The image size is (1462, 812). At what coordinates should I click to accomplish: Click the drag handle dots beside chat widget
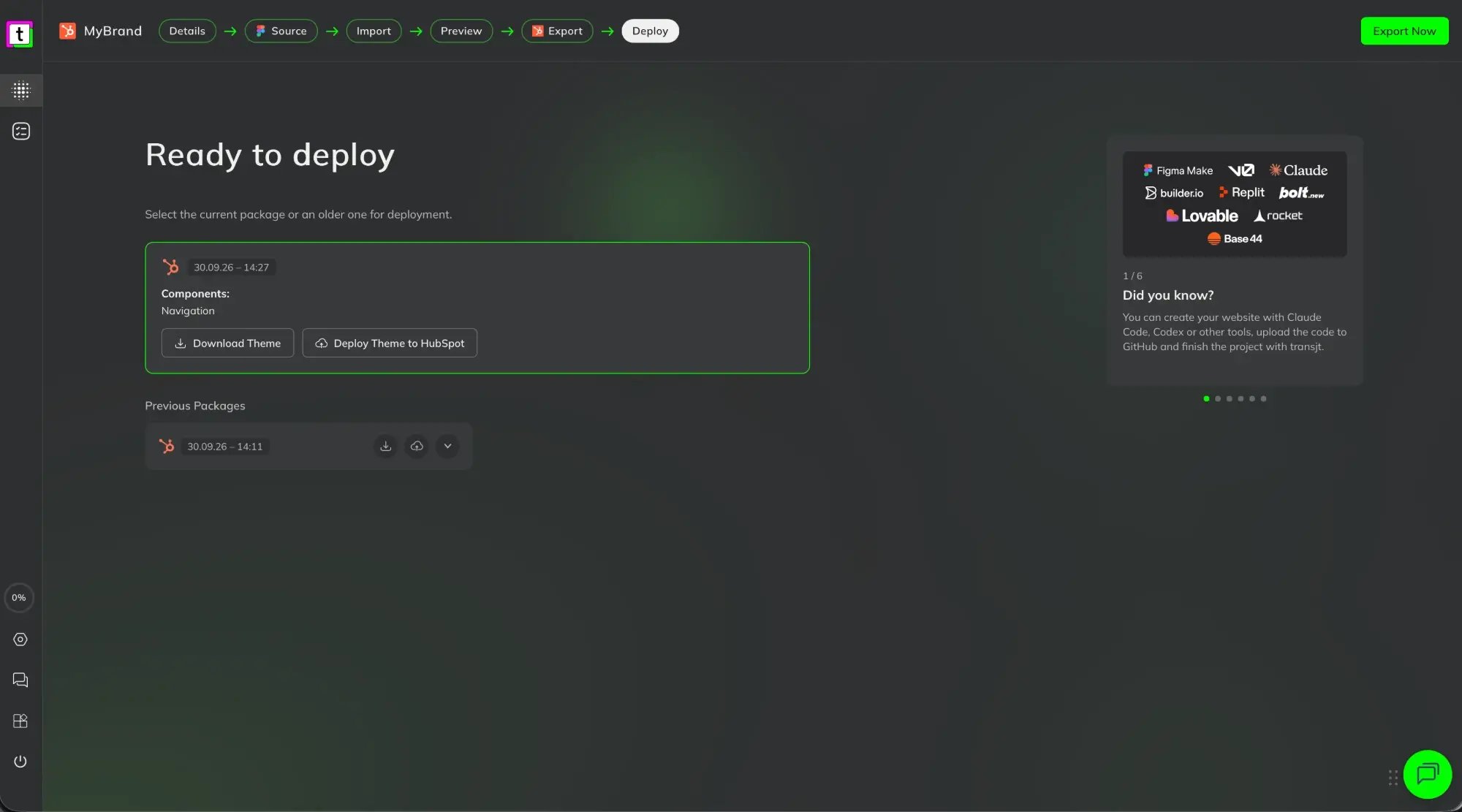(x=1393, y=778)
